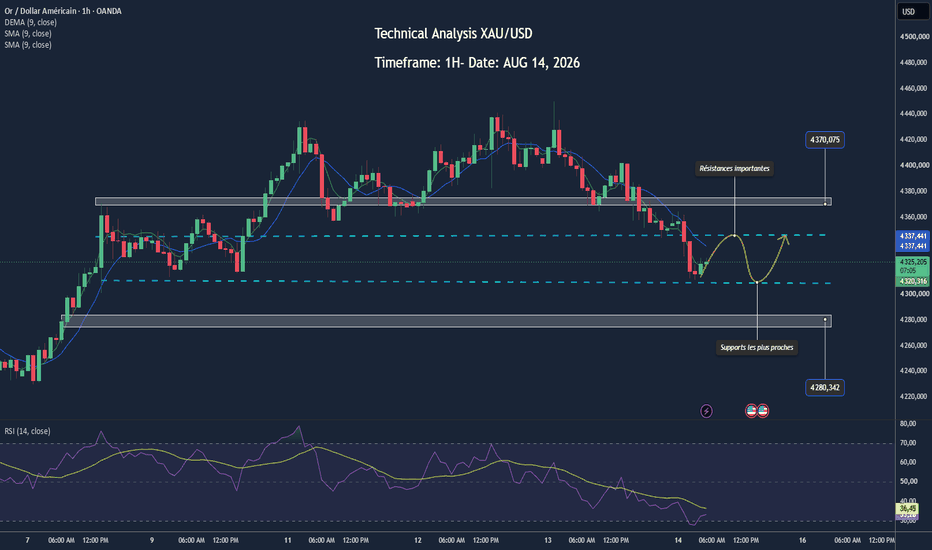Click the Or / Dollar Américain symbol title
The height and width of the screenshot is (550, 932).
point(63,11)
